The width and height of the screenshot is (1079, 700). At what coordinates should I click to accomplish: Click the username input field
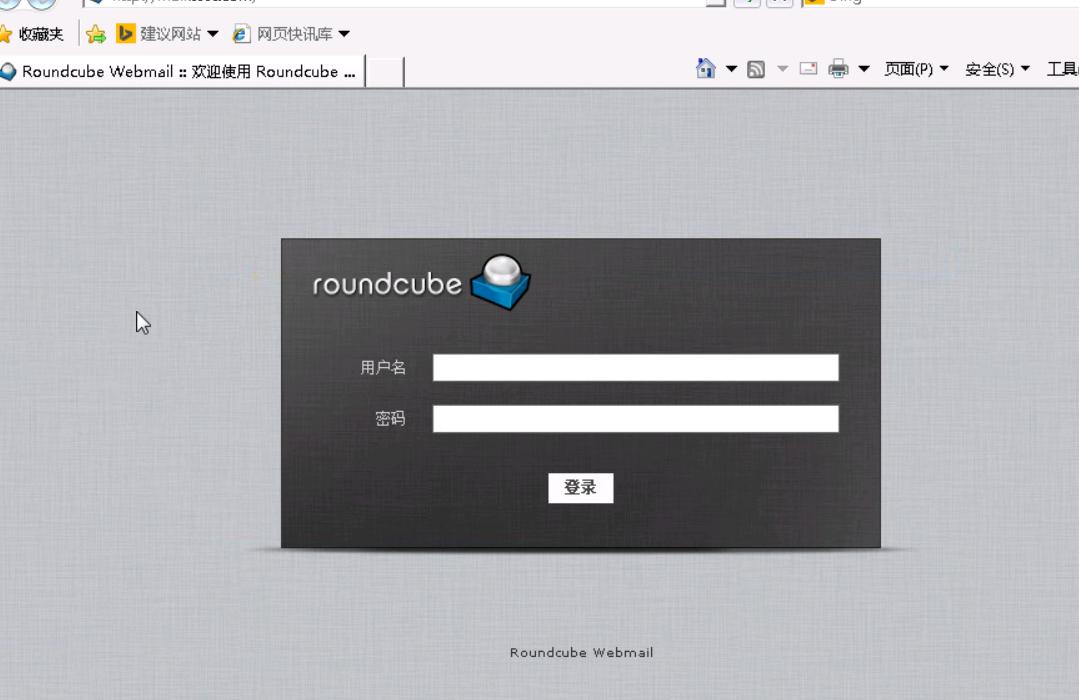click(x=635, y=368)
